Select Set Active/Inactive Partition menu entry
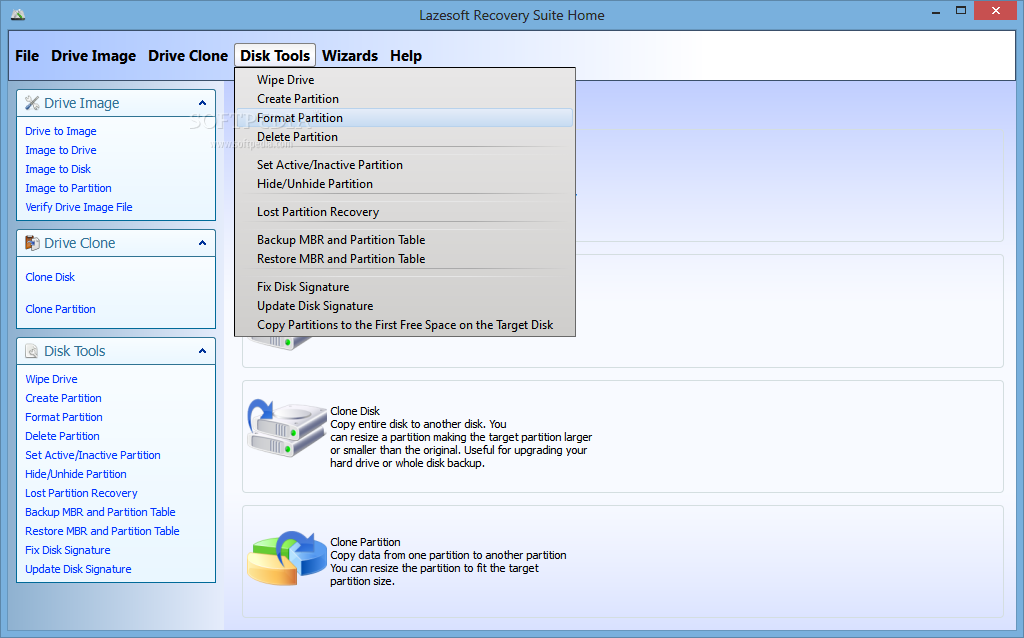 tap(405, 165)
